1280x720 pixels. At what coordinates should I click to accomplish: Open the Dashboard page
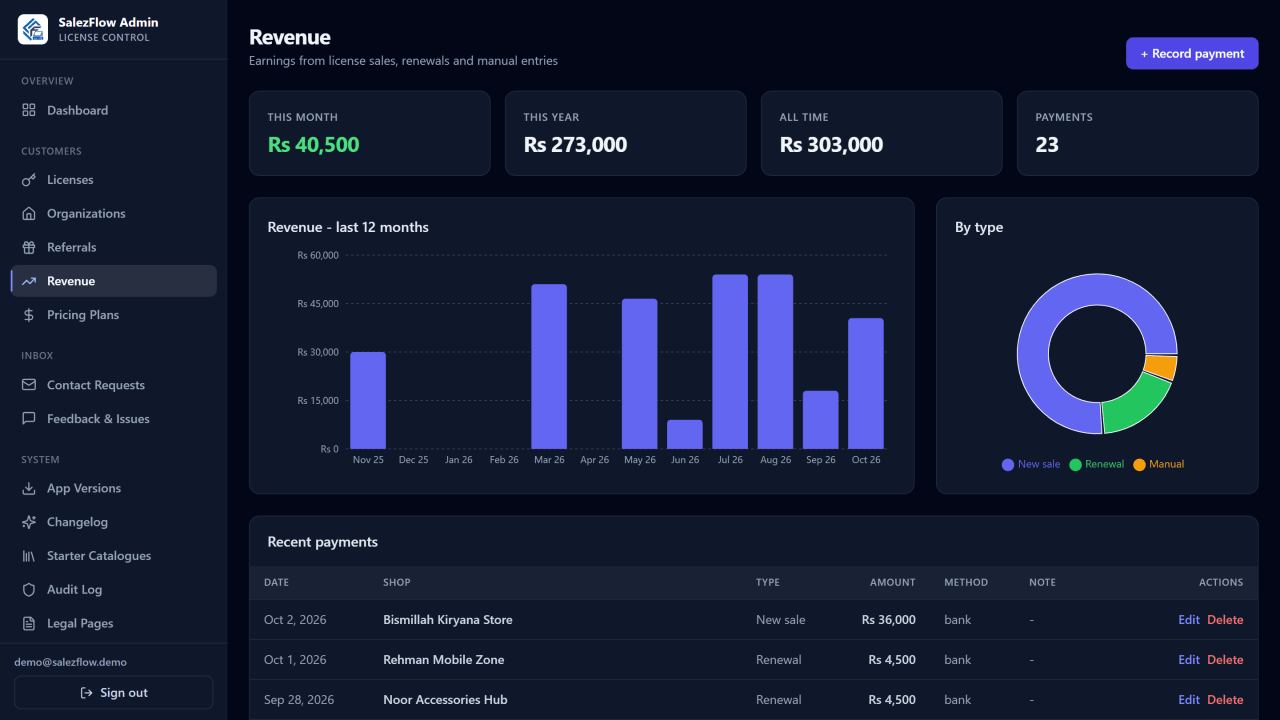tap(114, 110)
